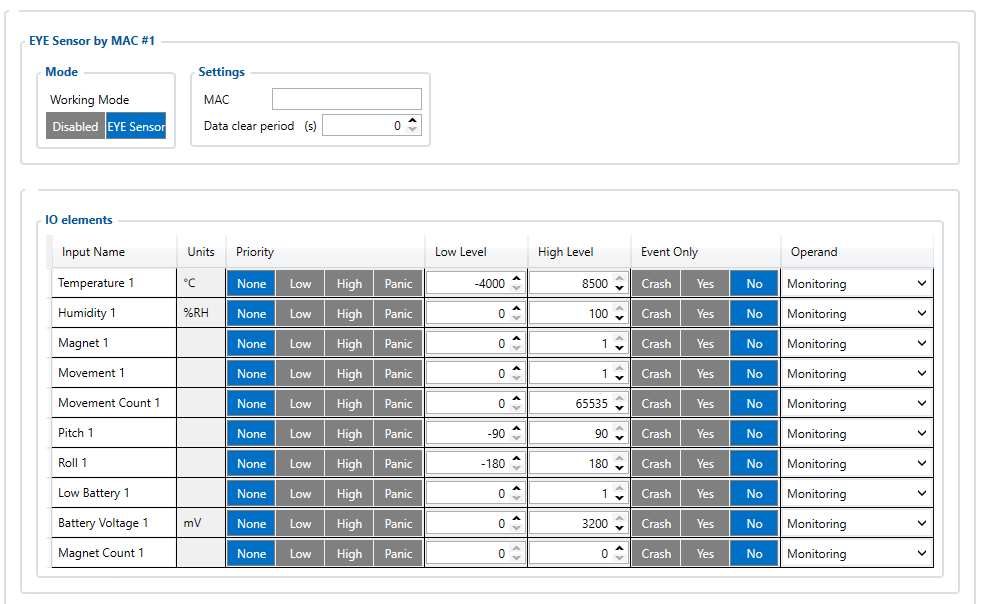Open the Temperature 1 Operand dropdown
Screen dimensions: 981x604
(857, 284)
